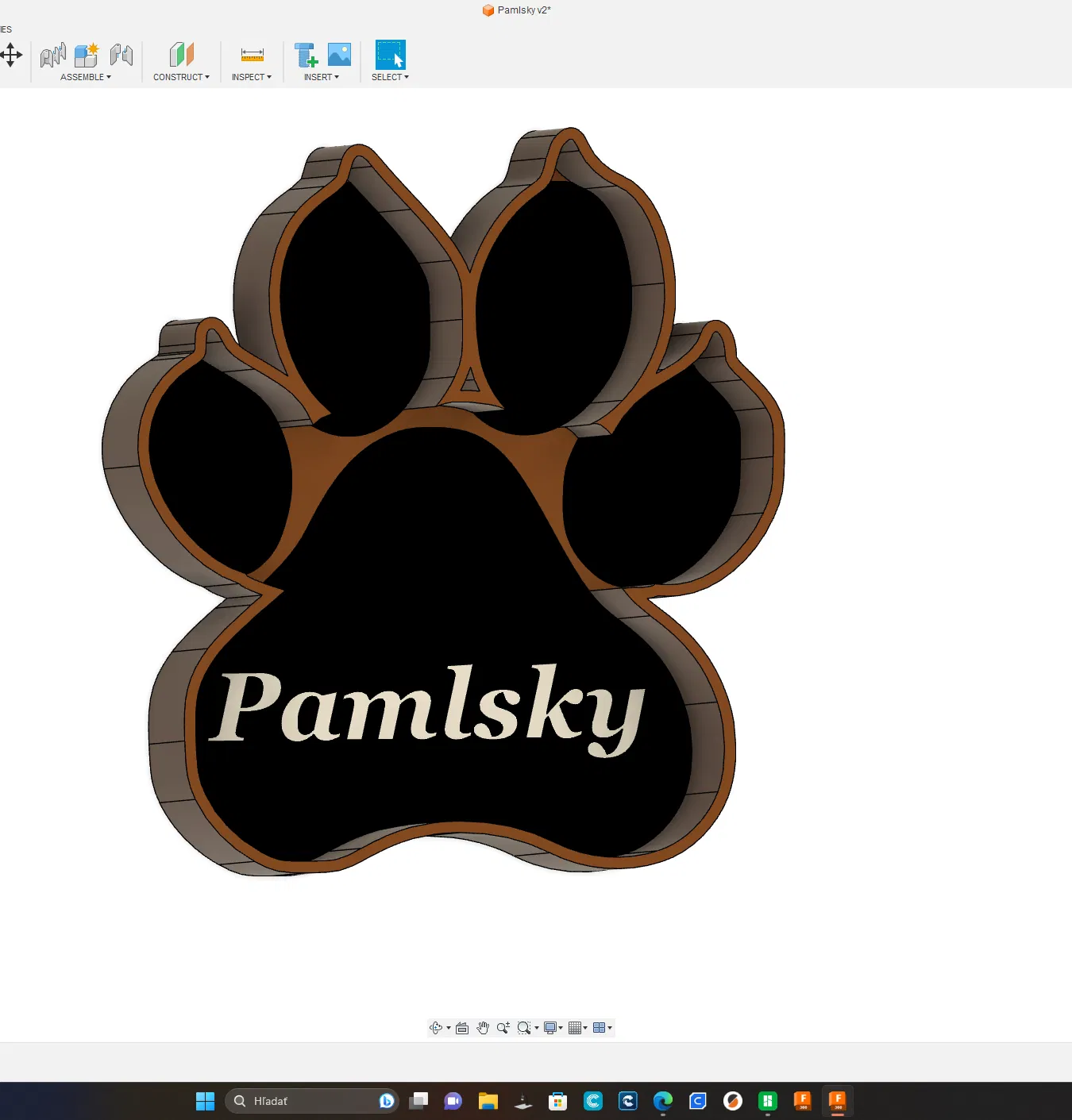Viewport: 1072px width, 1120px height.
Task: Expand the INSERT dropdown menu
Action: [322, 77]
